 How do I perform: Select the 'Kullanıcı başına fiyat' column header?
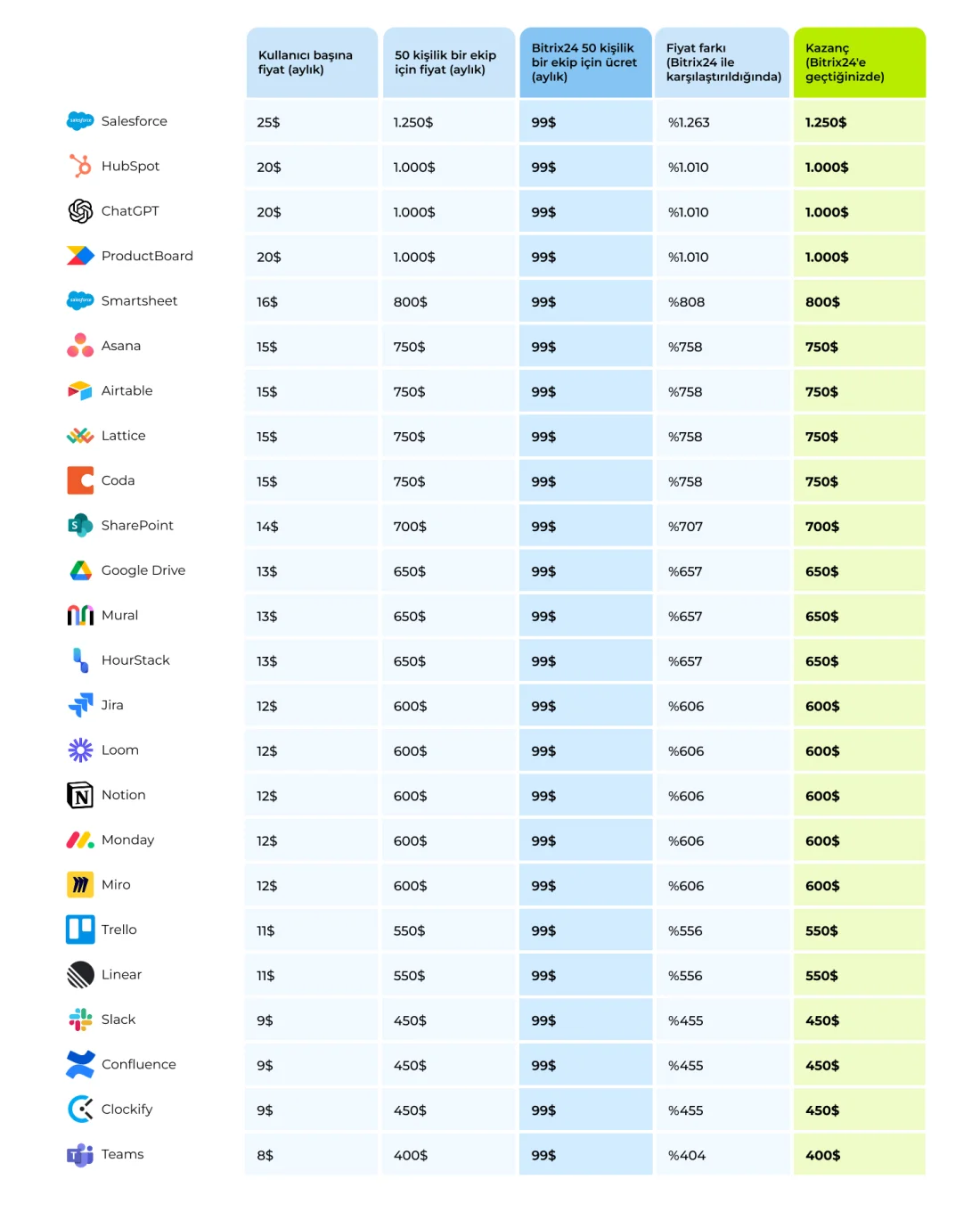point(312,62)
